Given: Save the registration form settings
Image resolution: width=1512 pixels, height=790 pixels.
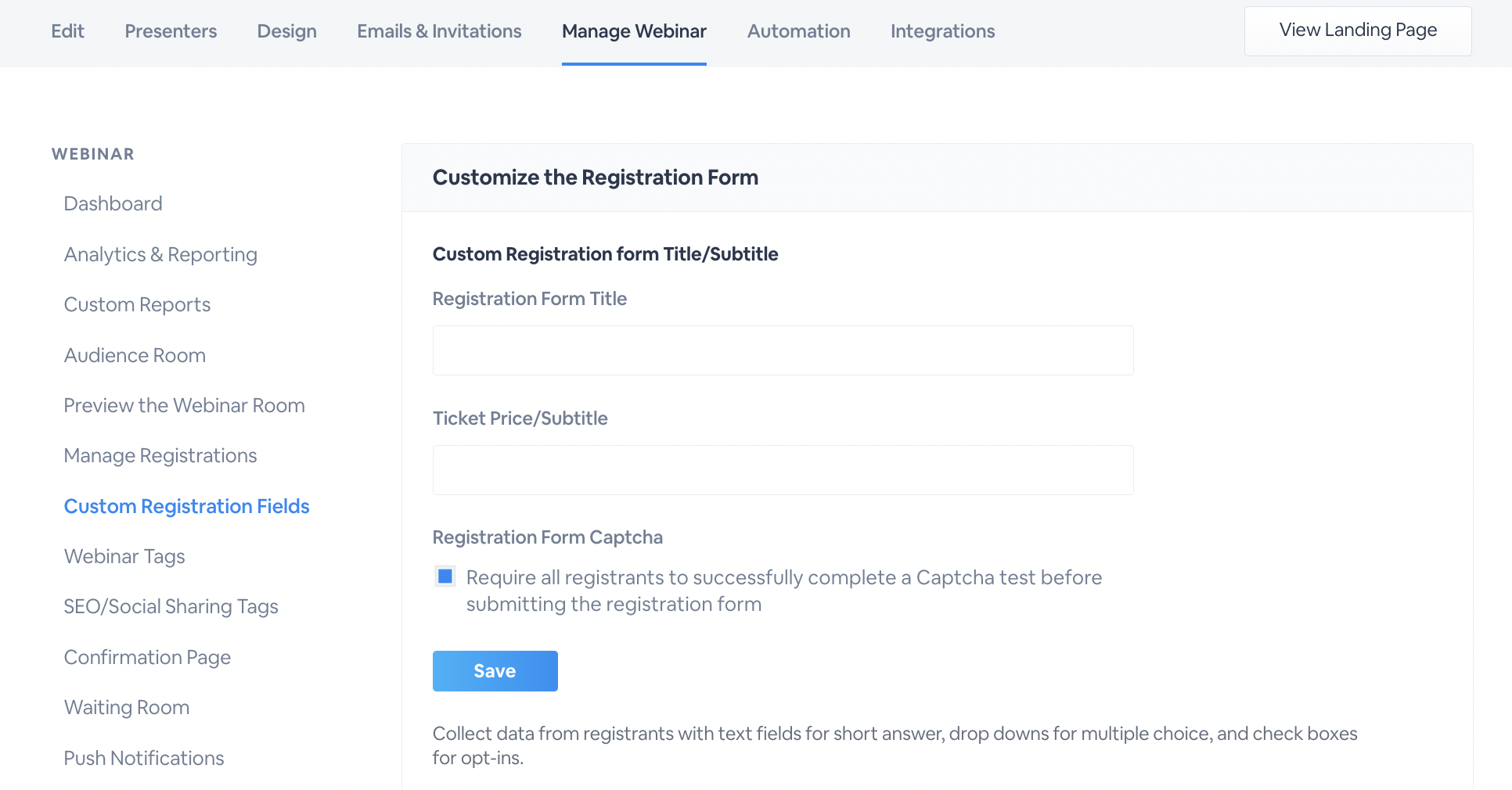Looking at the screenshot, I should pyautogui.click(x=495, y=671).
